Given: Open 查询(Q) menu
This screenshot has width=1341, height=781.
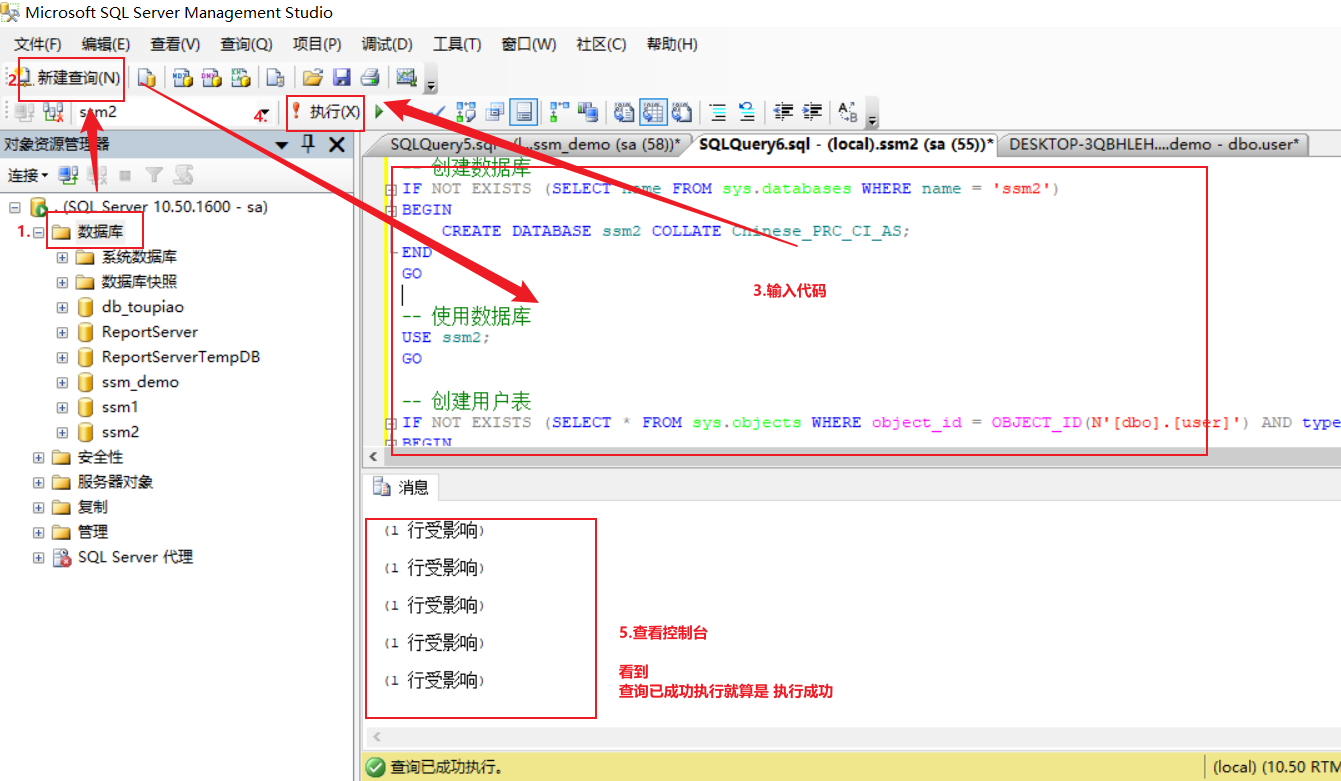Looking at the screenshot, I should pyautogui.click(x=246, y=44).
